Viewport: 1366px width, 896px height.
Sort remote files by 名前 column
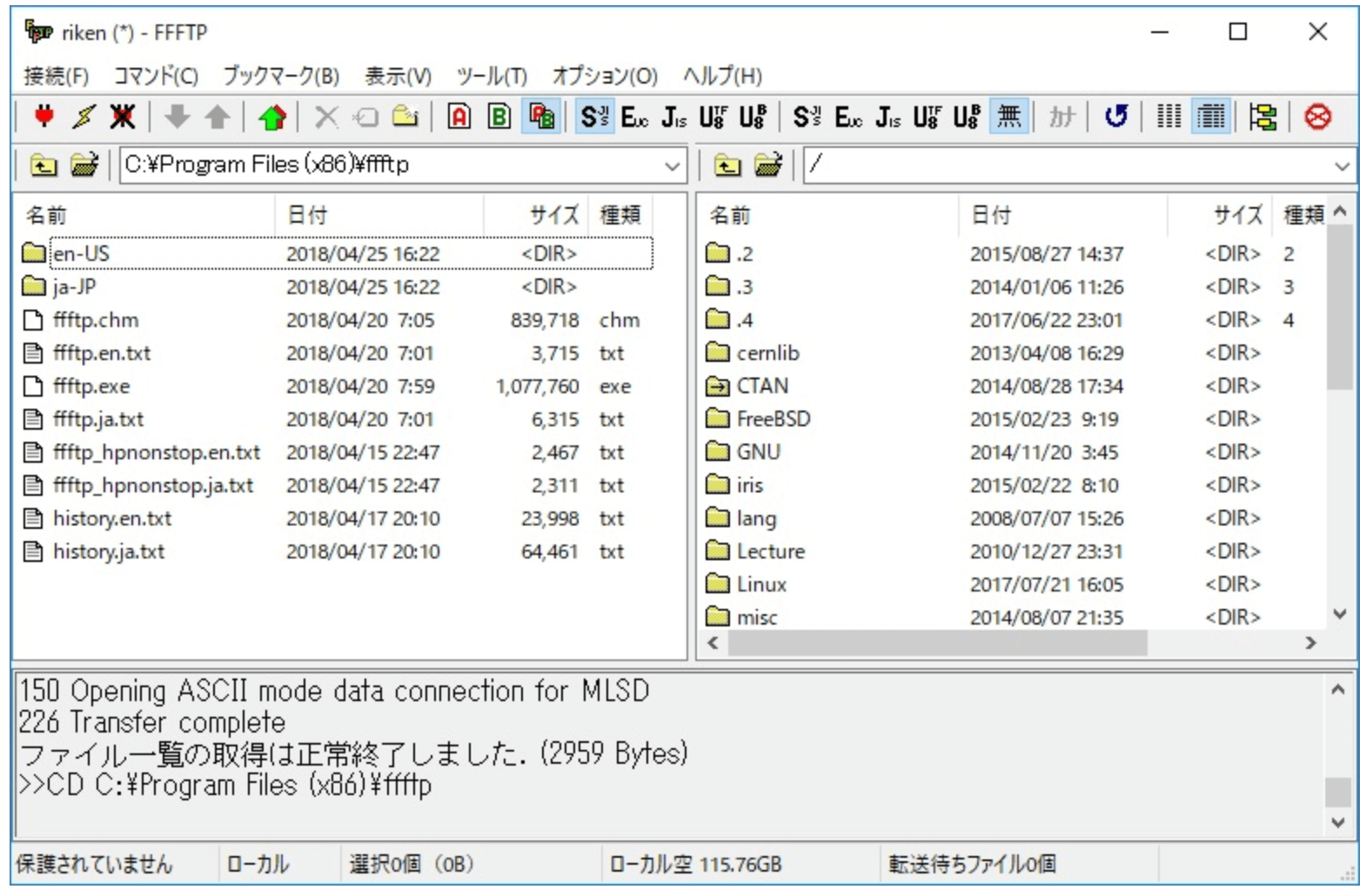click(x=828, y=215)
